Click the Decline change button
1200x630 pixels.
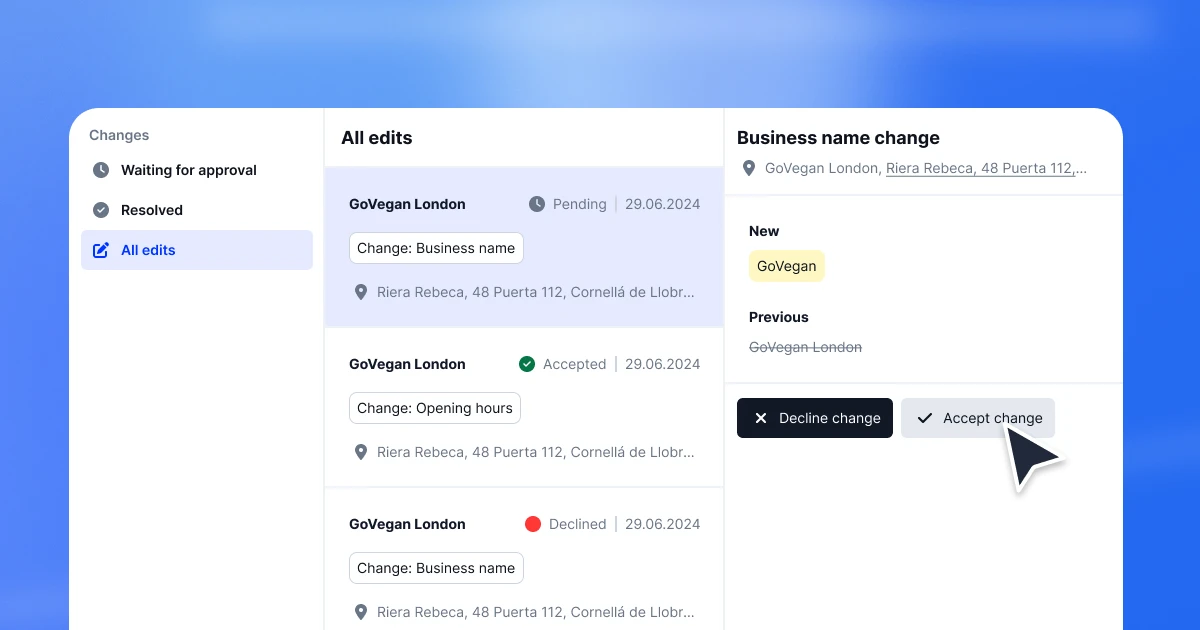814,418
